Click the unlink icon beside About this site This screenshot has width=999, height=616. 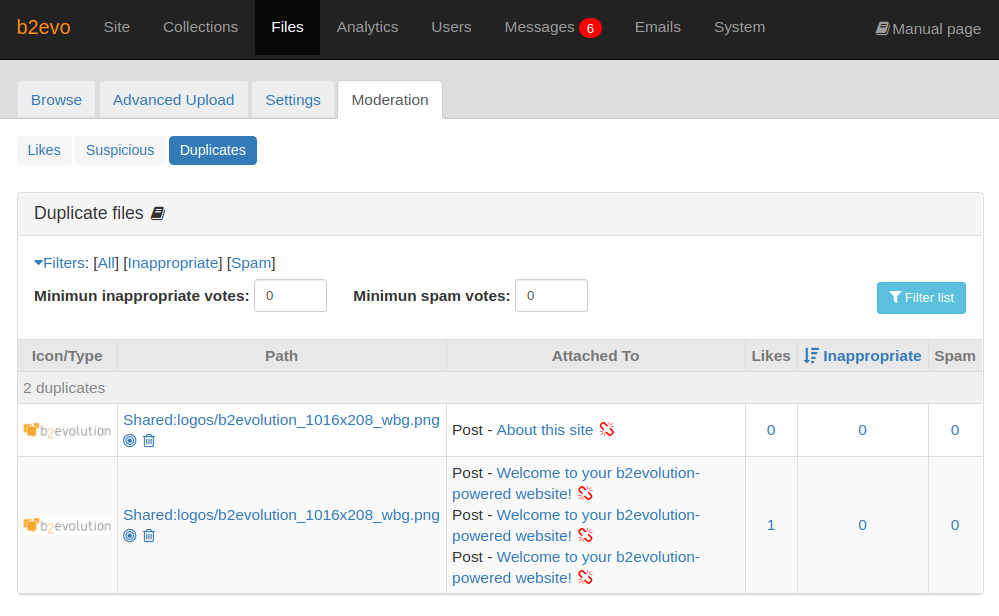point(607,429)
